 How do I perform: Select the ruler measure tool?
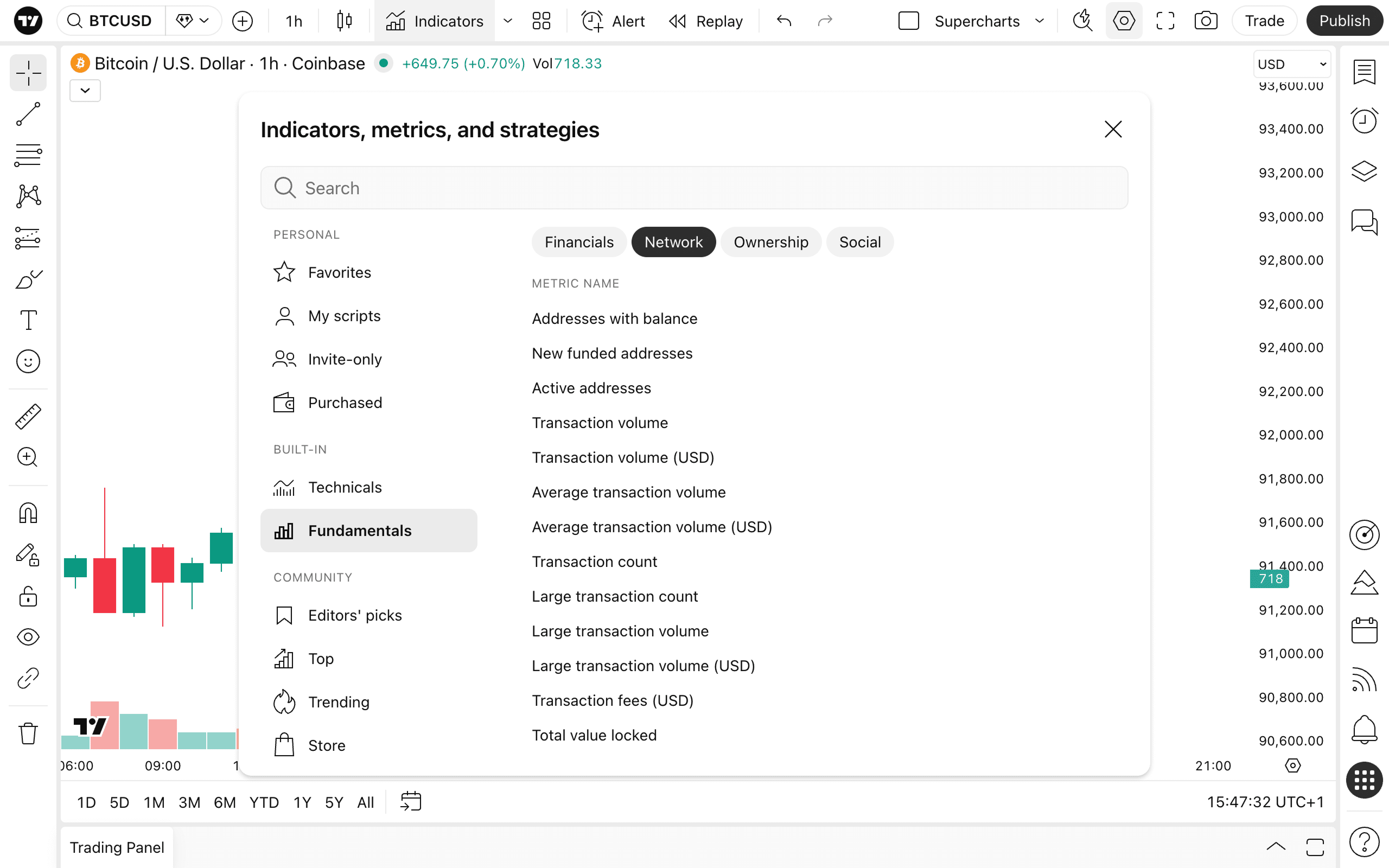coord(28,416)
